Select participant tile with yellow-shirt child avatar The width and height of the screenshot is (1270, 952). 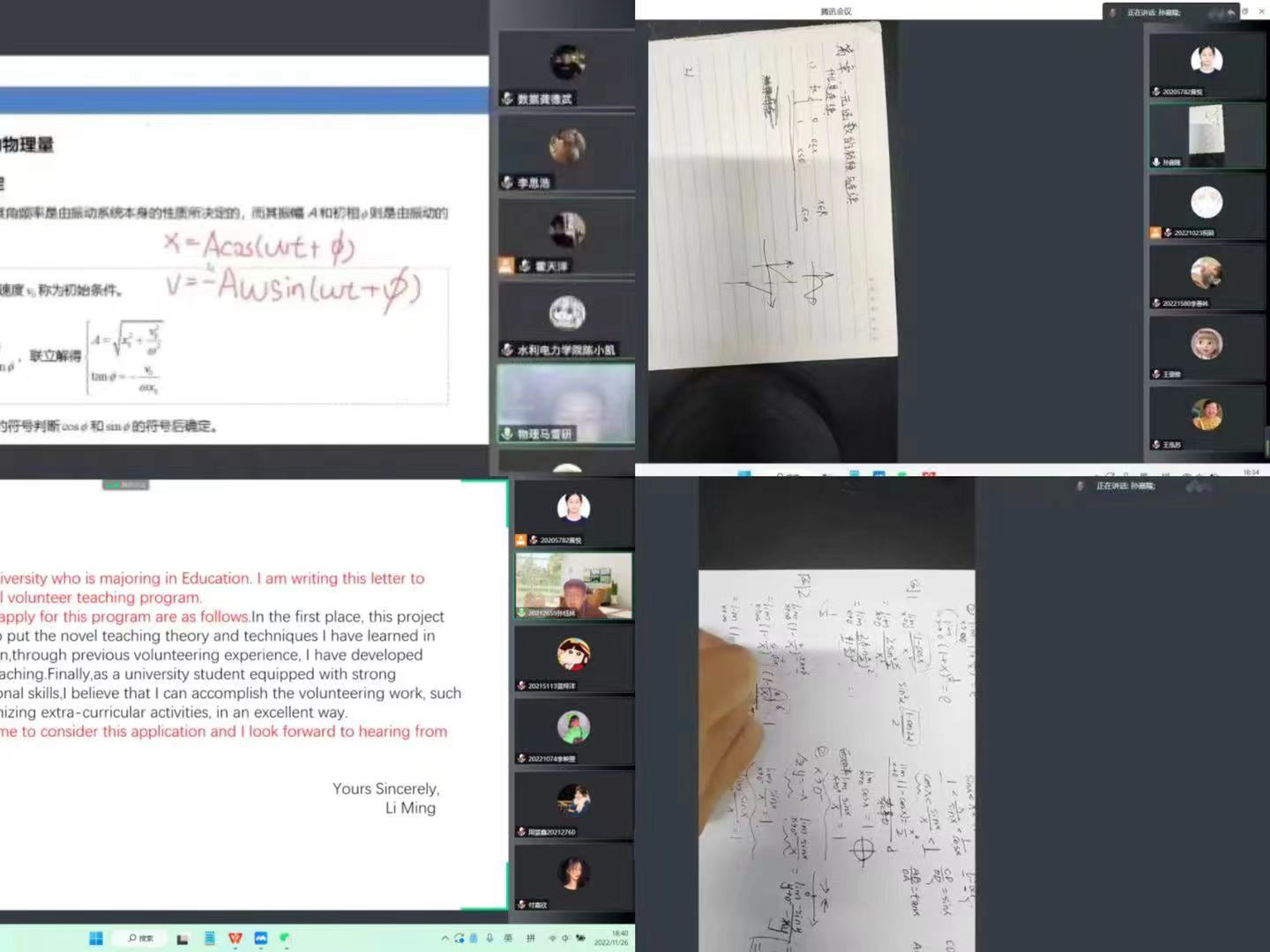pos(1206,418)
